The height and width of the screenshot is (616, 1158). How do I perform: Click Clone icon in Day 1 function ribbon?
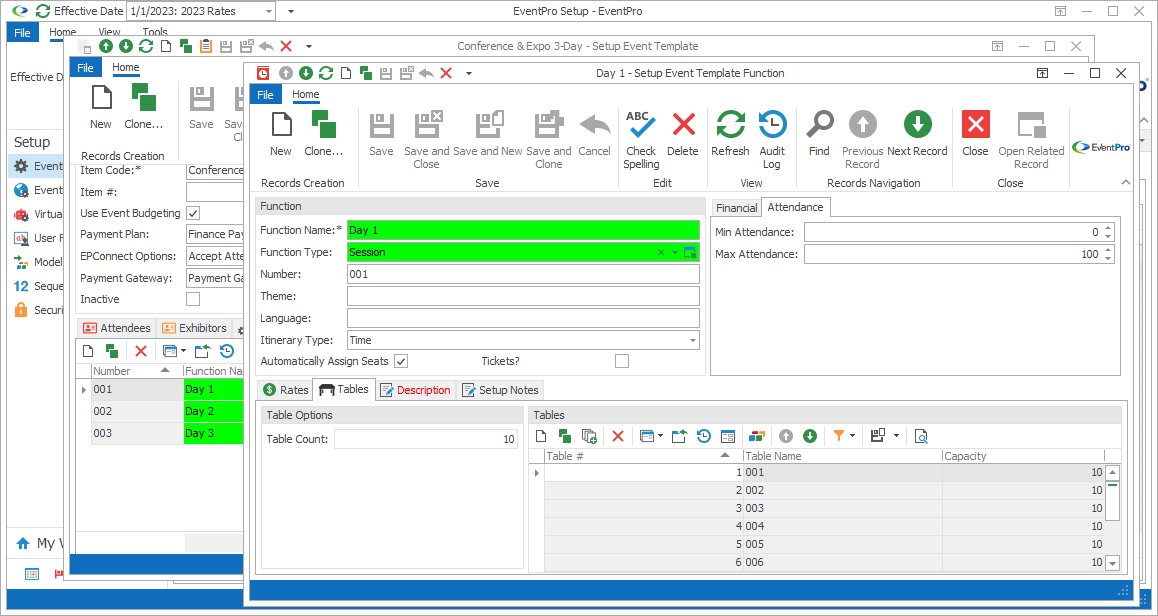323,125
